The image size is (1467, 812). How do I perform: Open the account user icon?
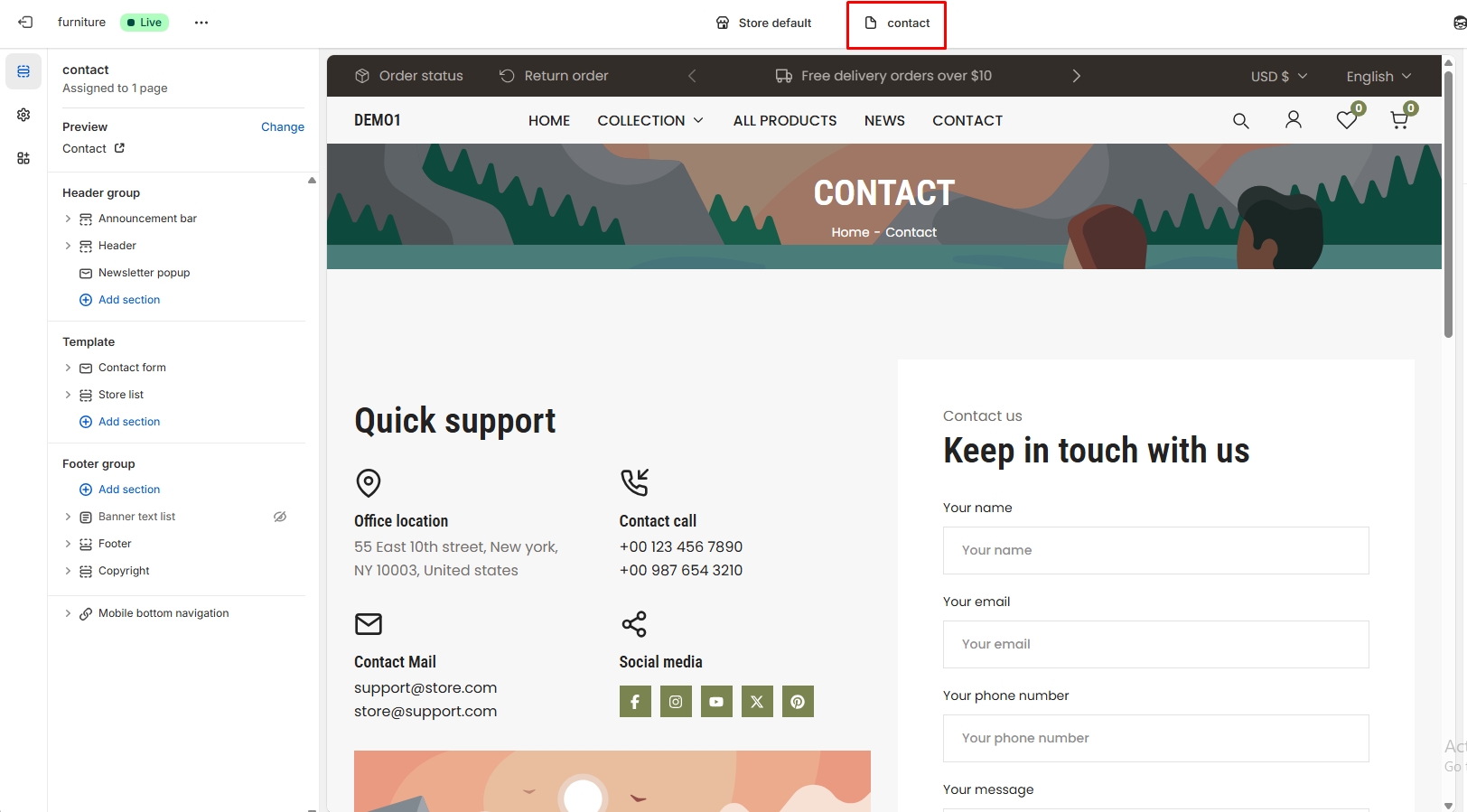tap(1293, 120)
